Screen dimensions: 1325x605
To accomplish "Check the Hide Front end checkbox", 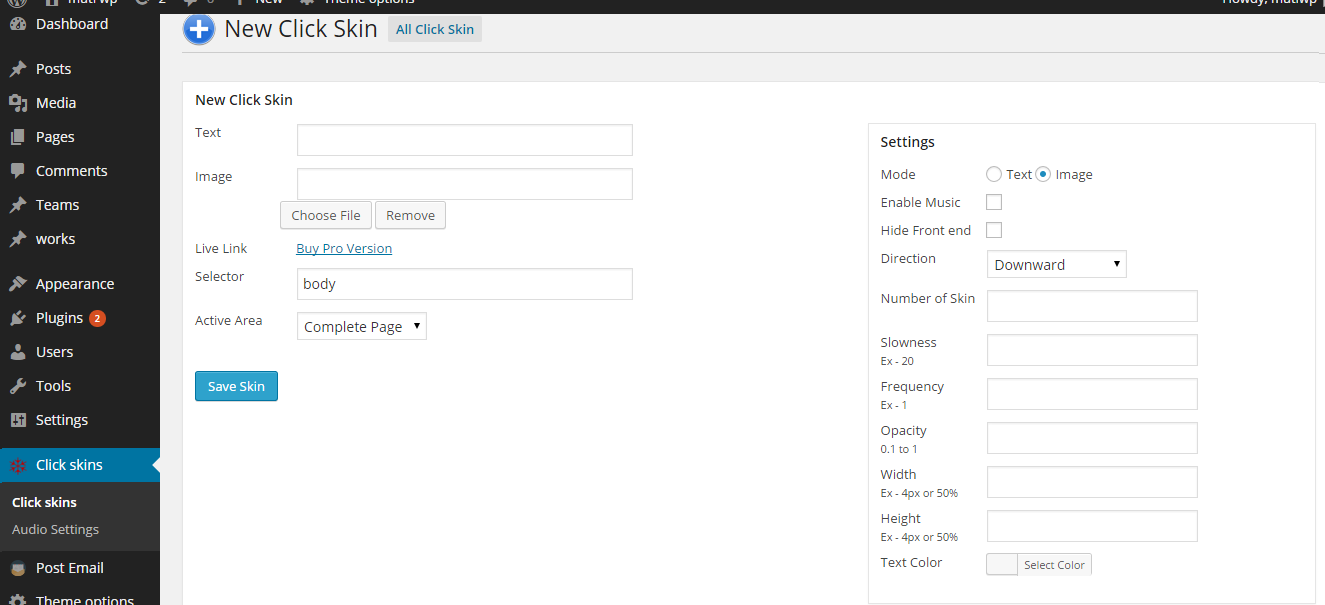I will point(994,230).
